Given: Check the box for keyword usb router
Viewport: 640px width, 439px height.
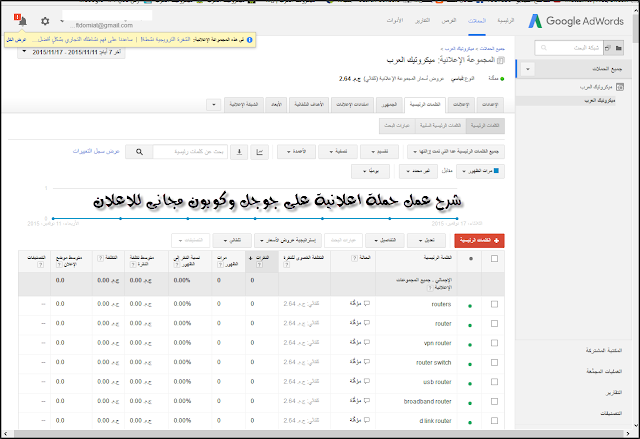Looking at the screenshot, I should click(494, 382).
